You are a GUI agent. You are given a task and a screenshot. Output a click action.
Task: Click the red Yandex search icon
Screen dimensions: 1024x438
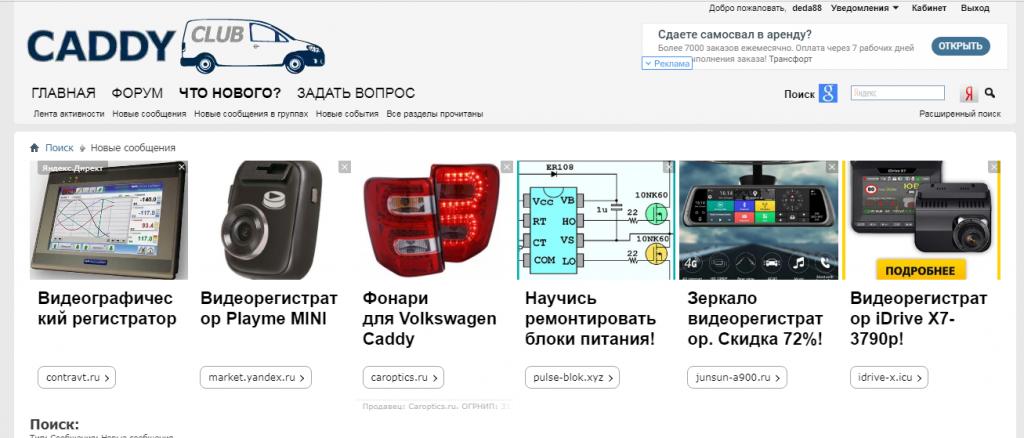pos(968,93)
